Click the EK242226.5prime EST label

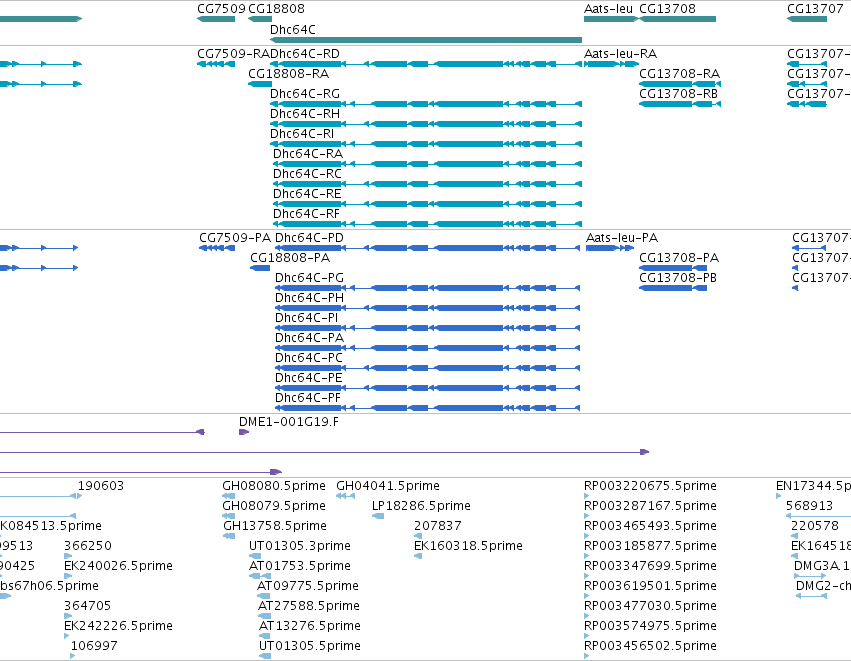click(x=118, y=626)
